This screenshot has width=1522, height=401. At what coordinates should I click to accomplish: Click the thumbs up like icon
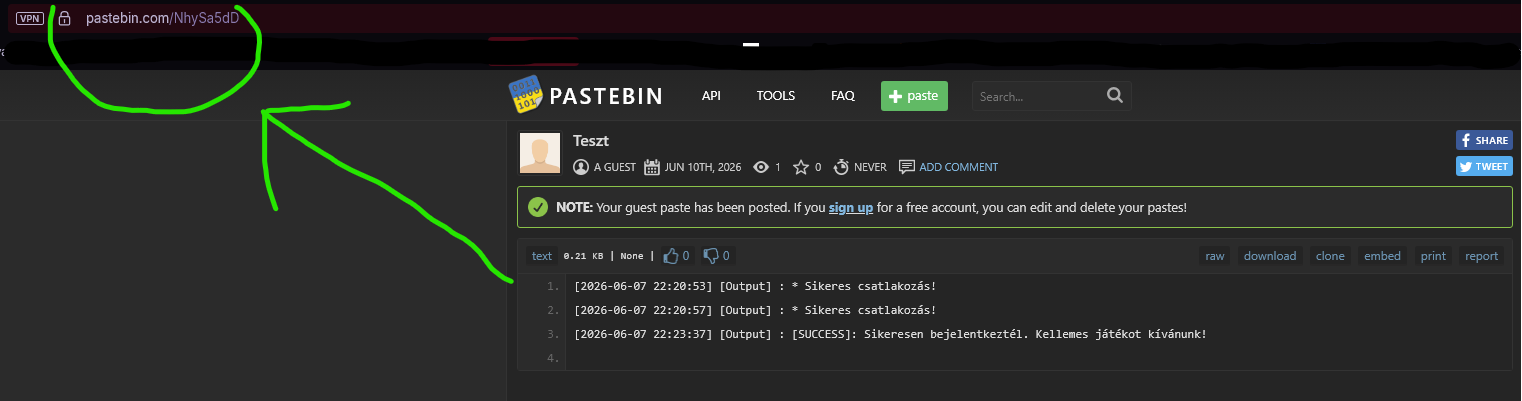click(670, 256)
